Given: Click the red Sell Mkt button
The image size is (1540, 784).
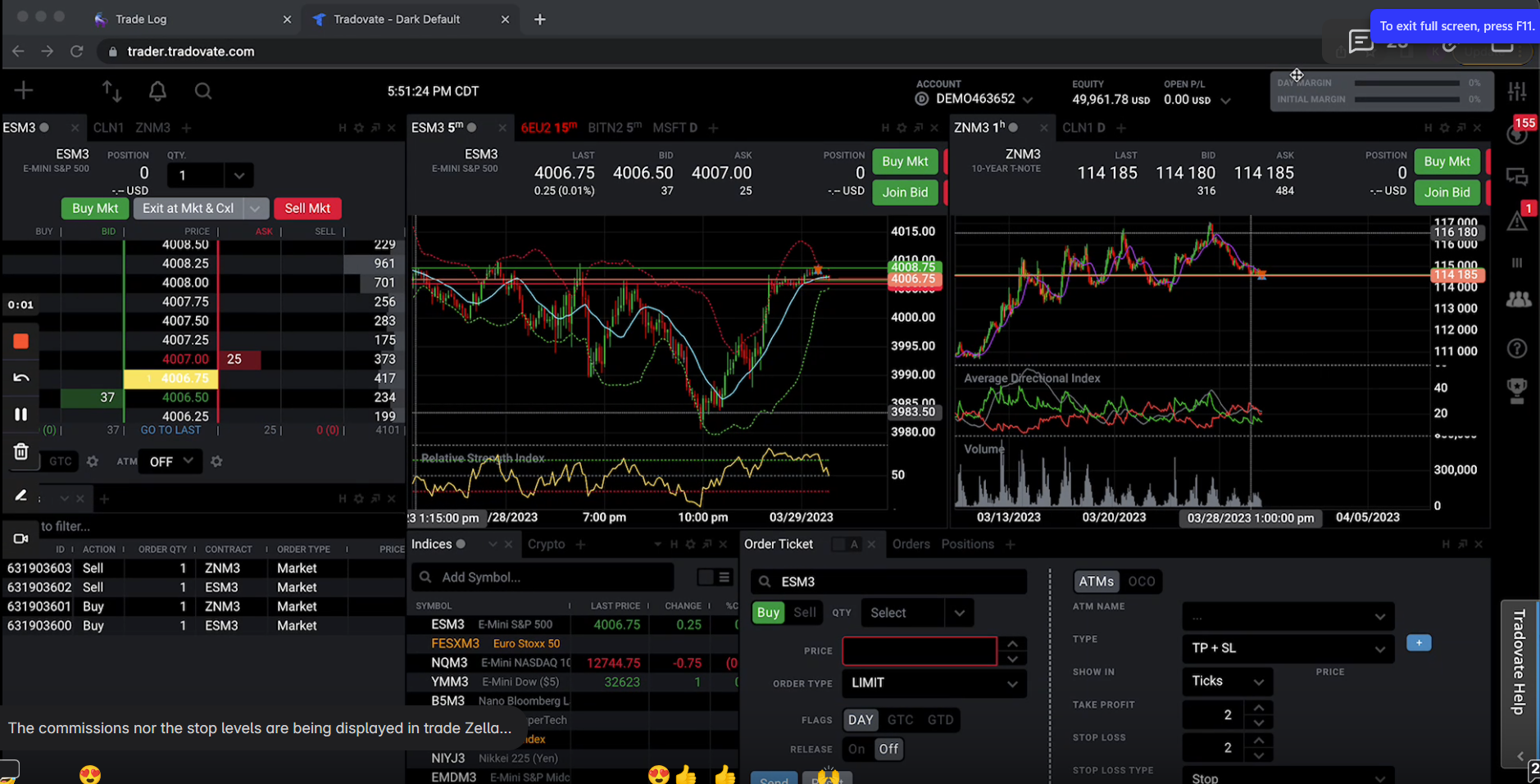Looking at the screenshot, I should pos(307,208).
